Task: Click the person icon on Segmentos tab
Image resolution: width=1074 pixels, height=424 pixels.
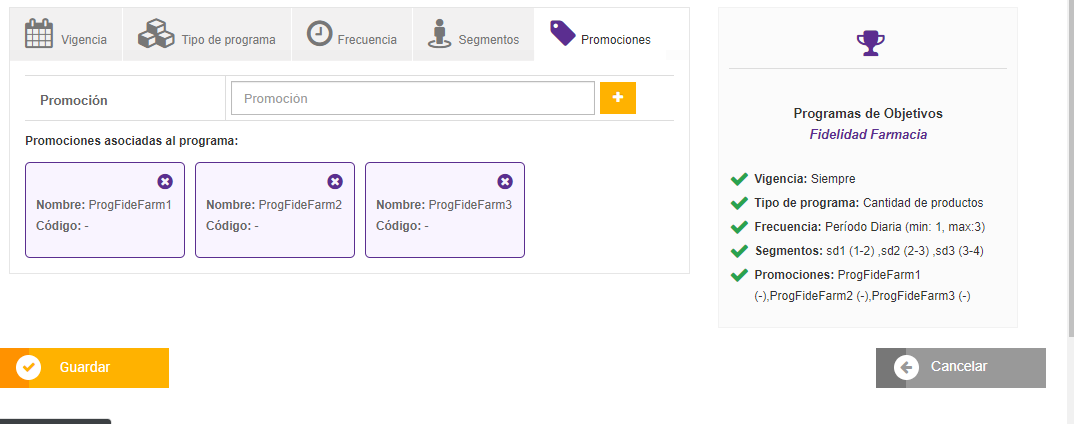Action: [439, 34]
